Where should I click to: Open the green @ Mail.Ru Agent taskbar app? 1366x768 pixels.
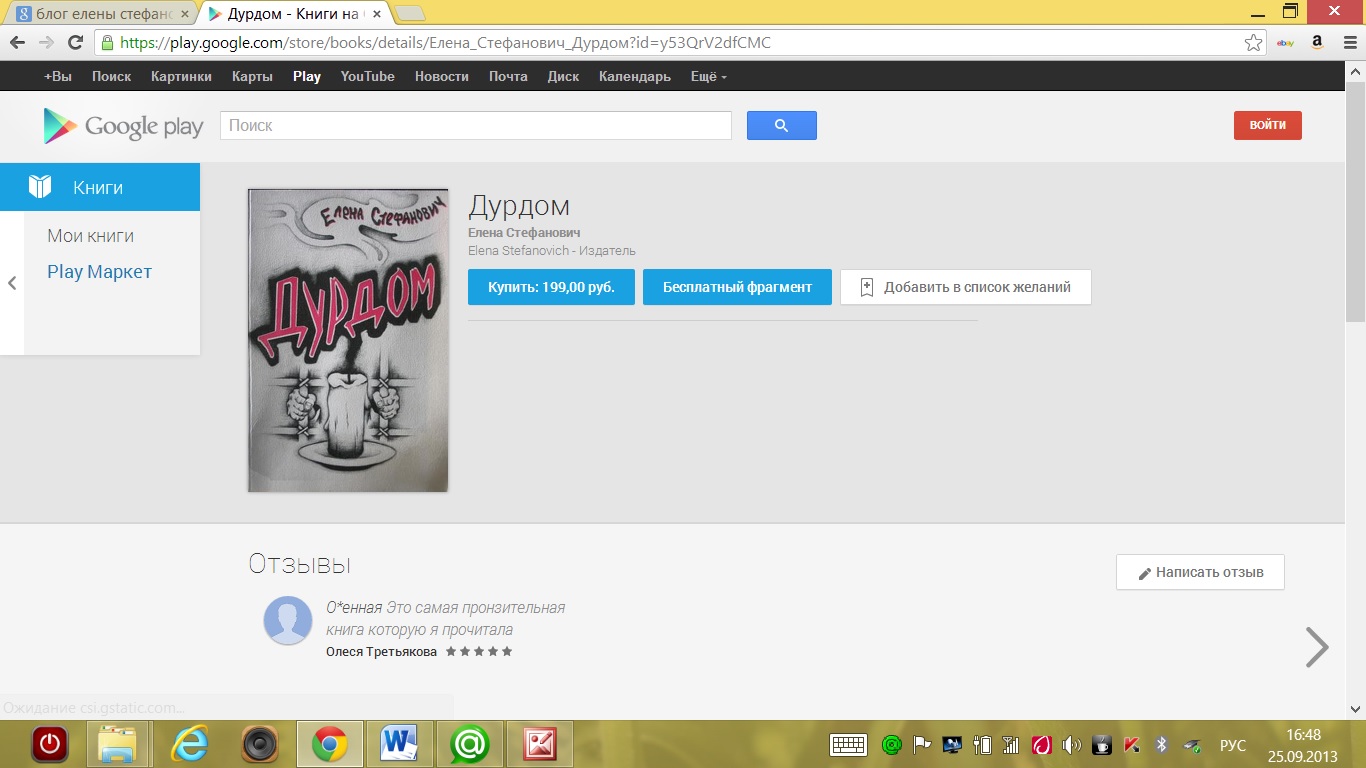point(468,744)
